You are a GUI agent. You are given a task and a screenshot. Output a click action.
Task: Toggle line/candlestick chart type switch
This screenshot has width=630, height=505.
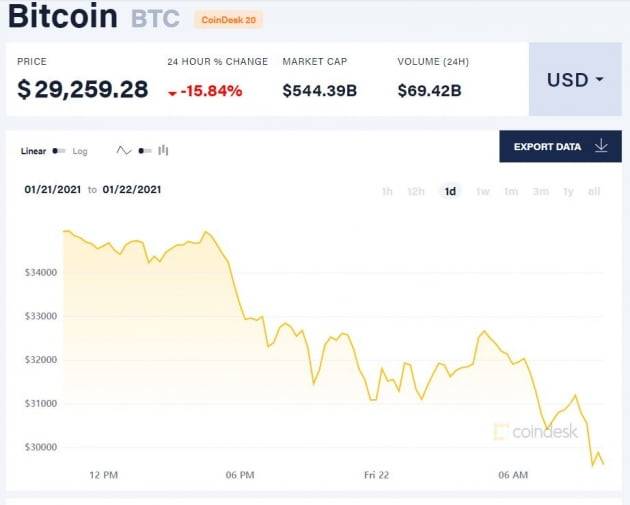click(145, 151)
